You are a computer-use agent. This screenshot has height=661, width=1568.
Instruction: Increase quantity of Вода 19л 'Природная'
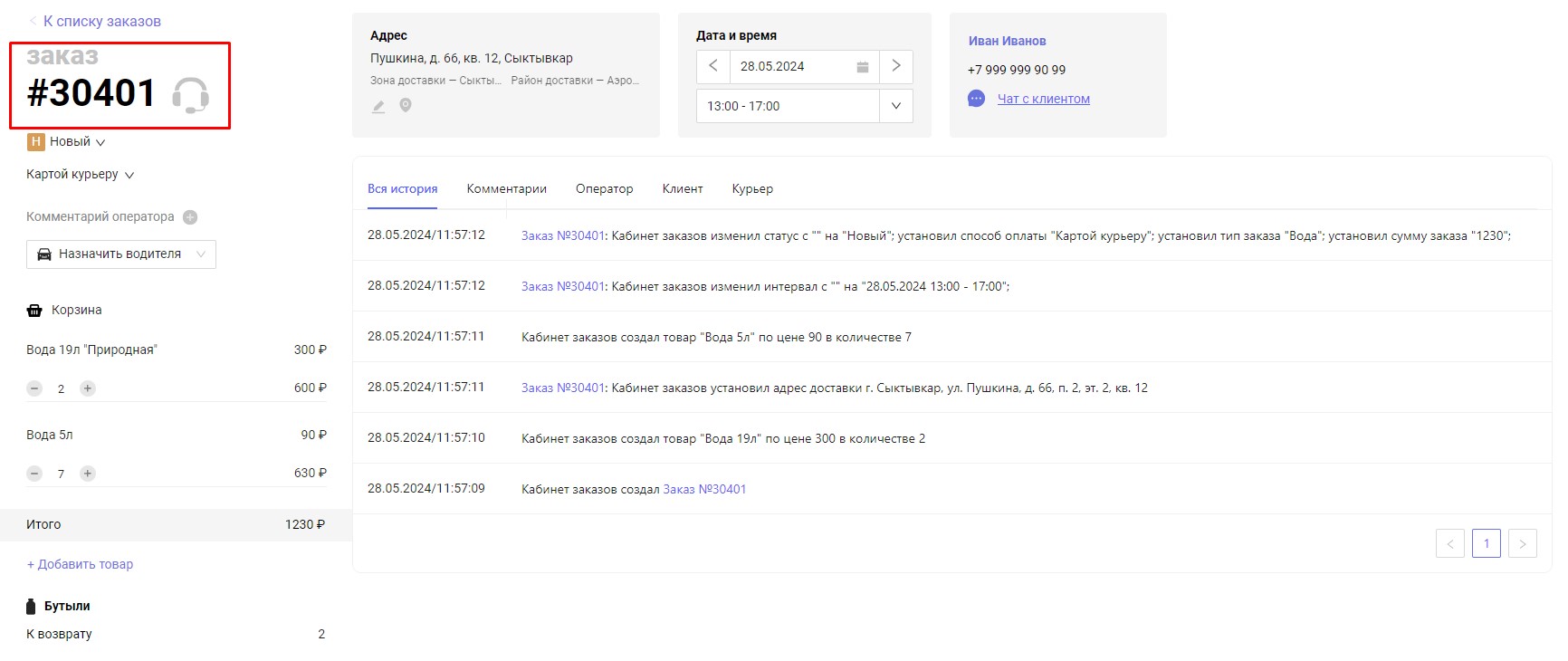(x=88, y=388)
